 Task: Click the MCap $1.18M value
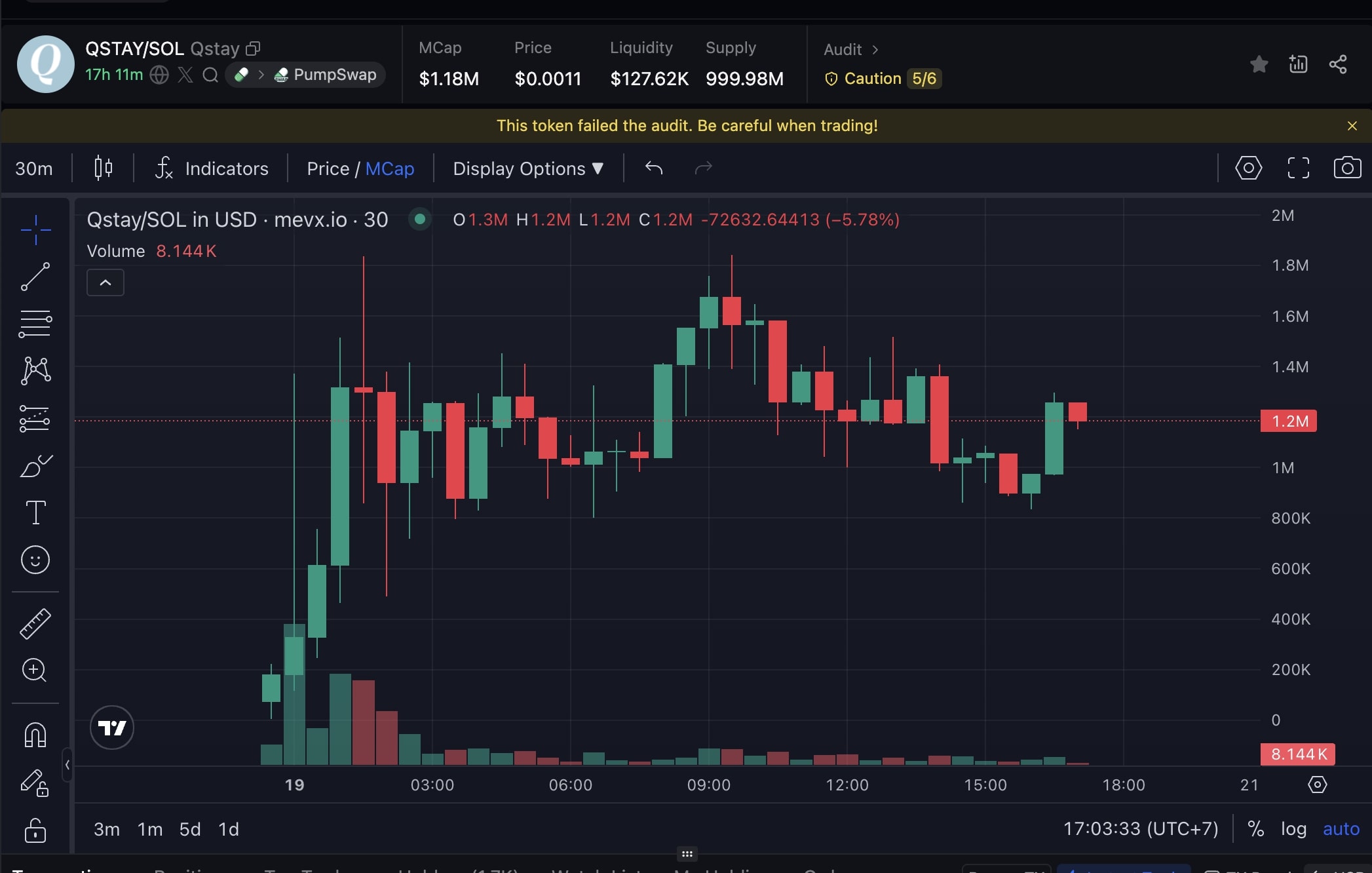449,79
